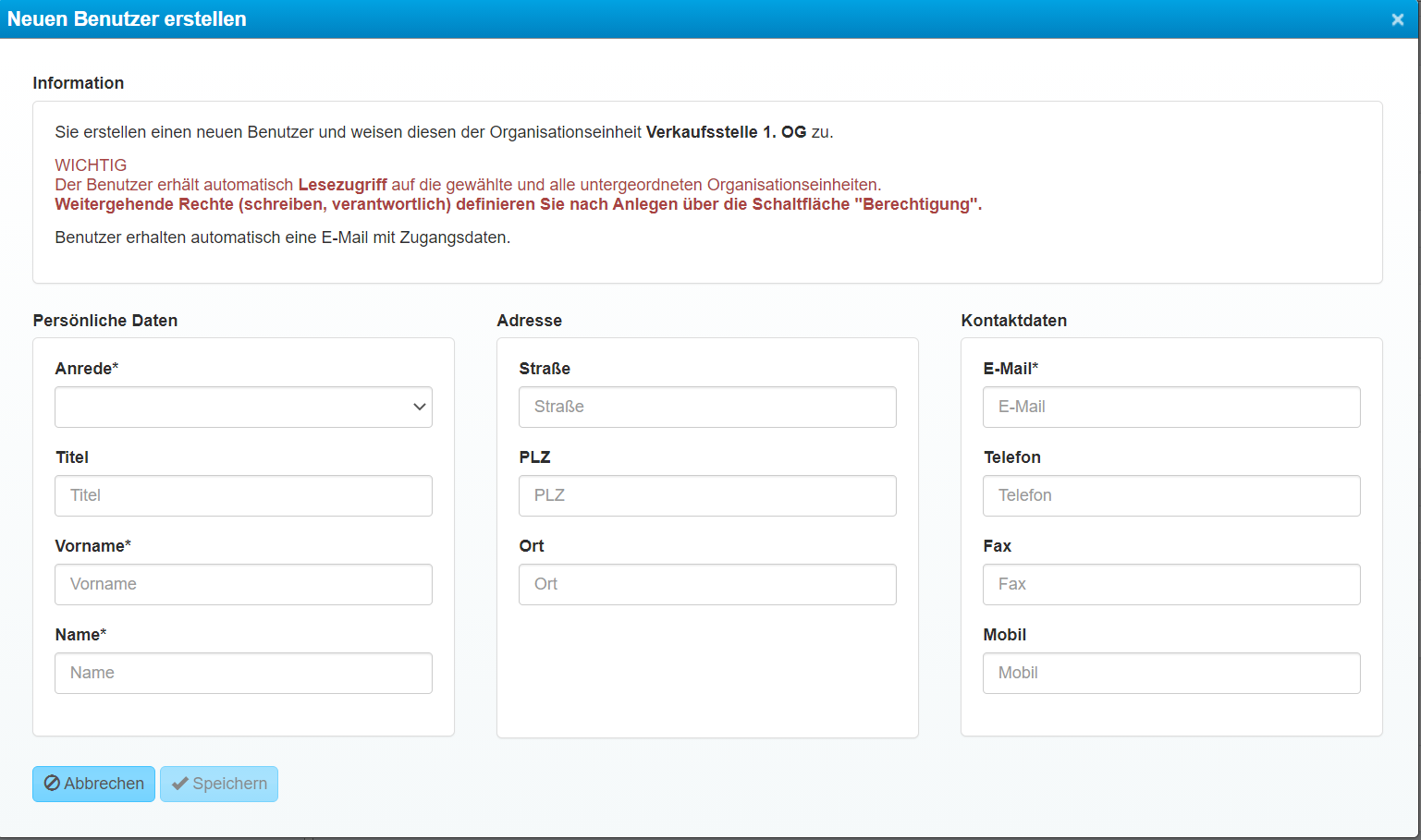Screen dimensions: 1421x840
Task: Click the 'Adresse' section heading
Action: 530,321
